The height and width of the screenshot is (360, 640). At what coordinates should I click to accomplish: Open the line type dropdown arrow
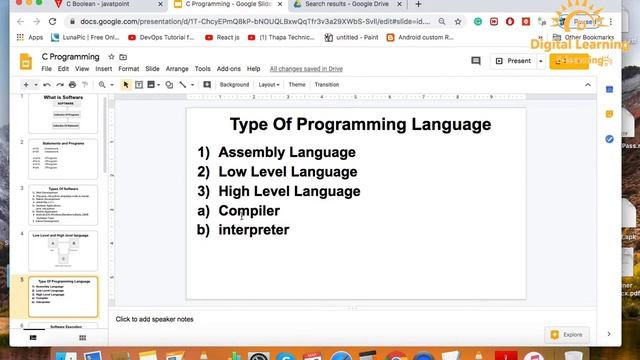[192, 85]
